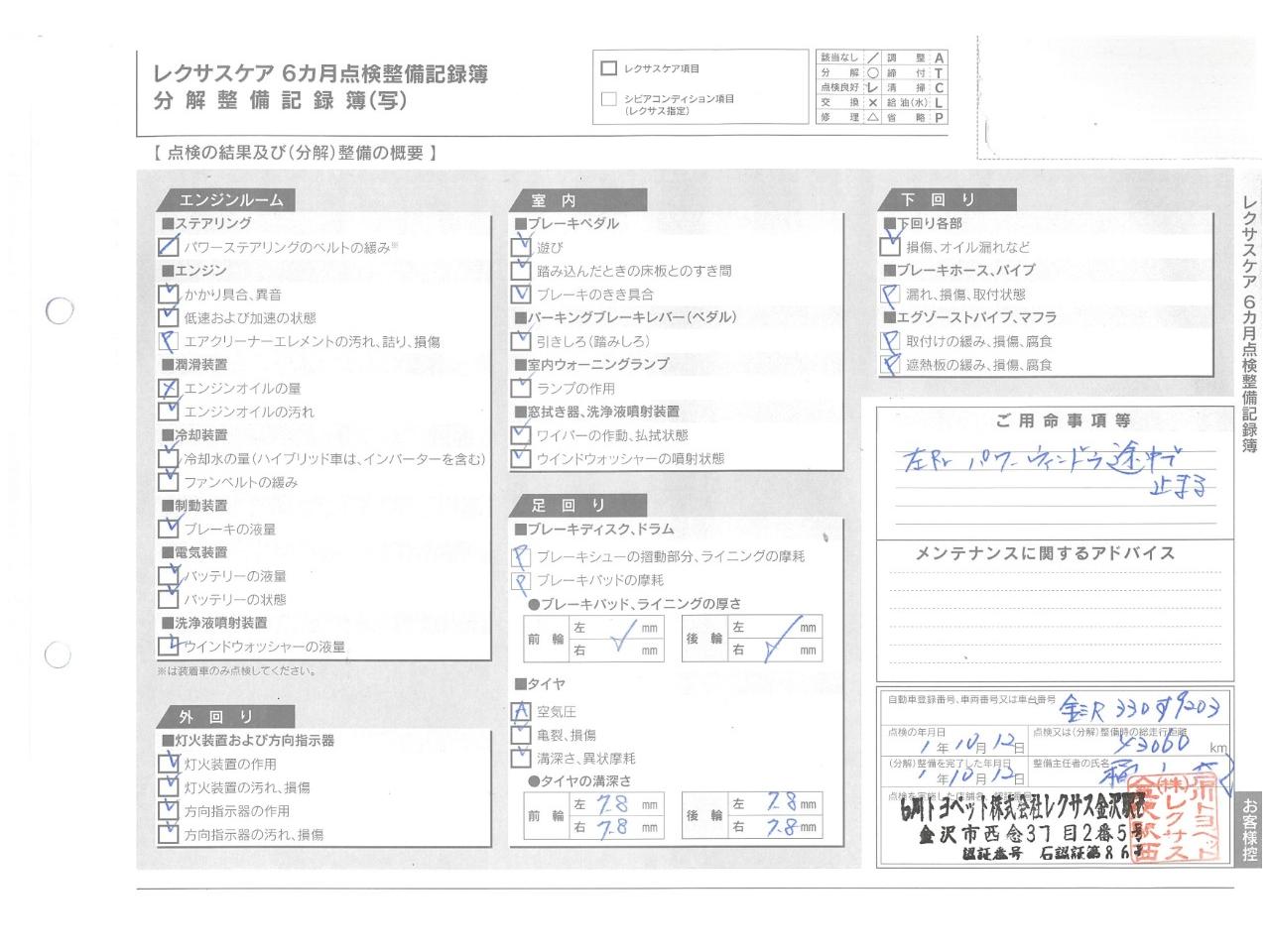Check the レクサスケア項目 checkbox
1270x952 pixels.
pos(609,68)
